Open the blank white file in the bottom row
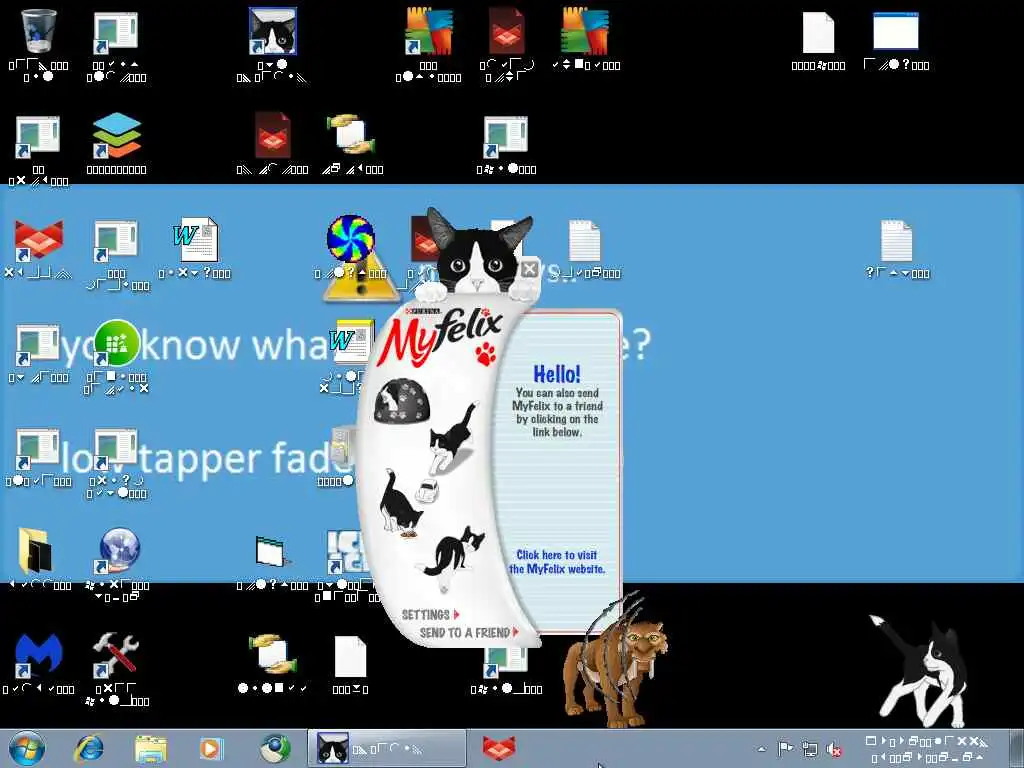1024x768 pixels. (350, 656)
